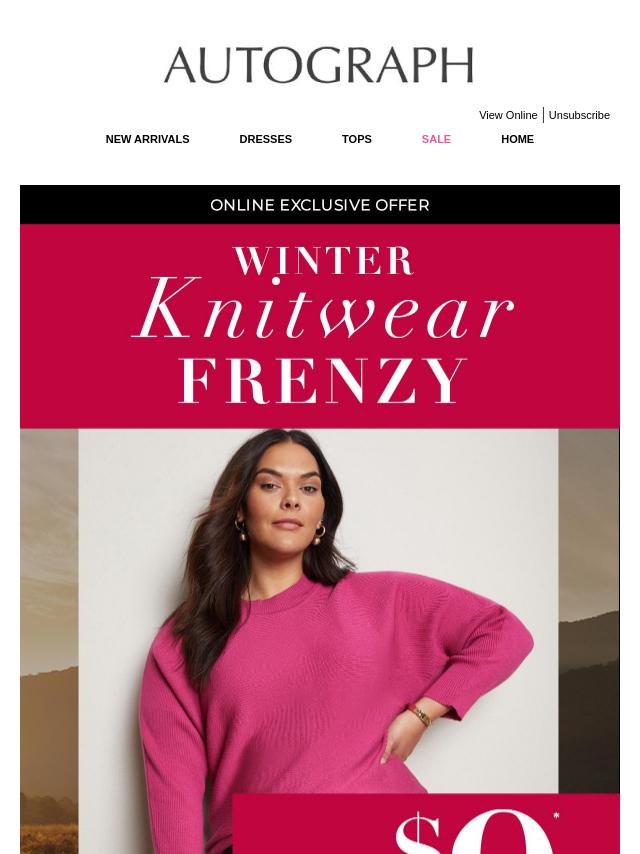Click the FRENZY headline text
Viewport: 640px width, 854px height.
(322, 381)
